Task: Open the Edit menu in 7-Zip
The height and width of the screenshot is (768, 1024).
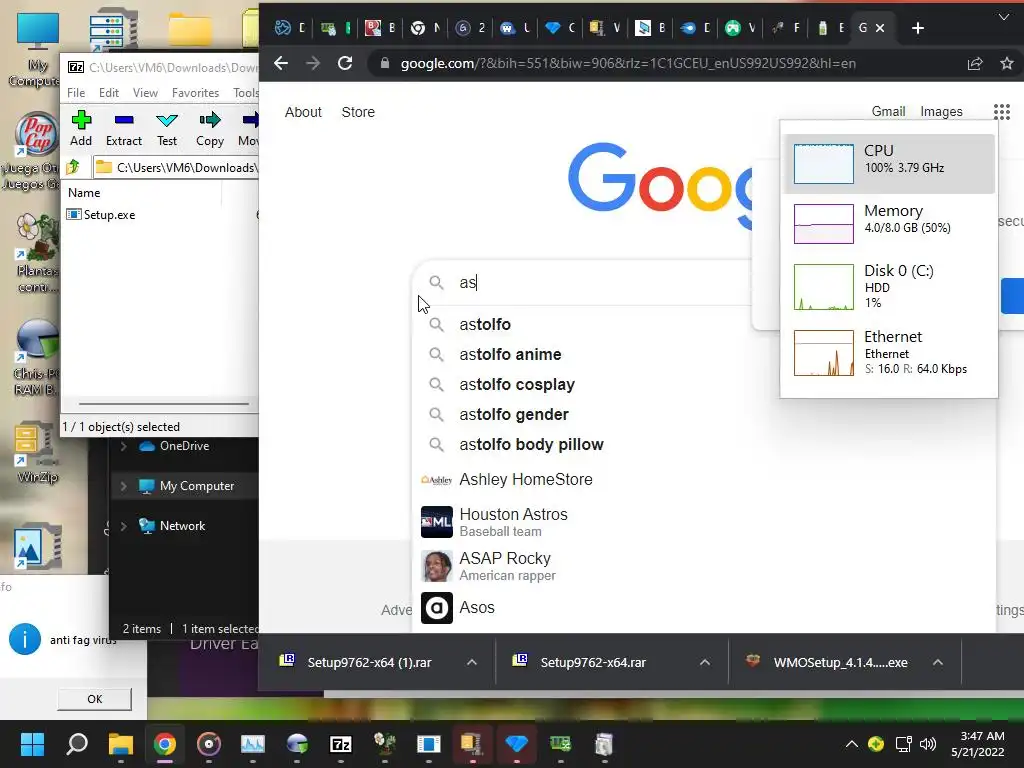Action: [x=108, y=93]
